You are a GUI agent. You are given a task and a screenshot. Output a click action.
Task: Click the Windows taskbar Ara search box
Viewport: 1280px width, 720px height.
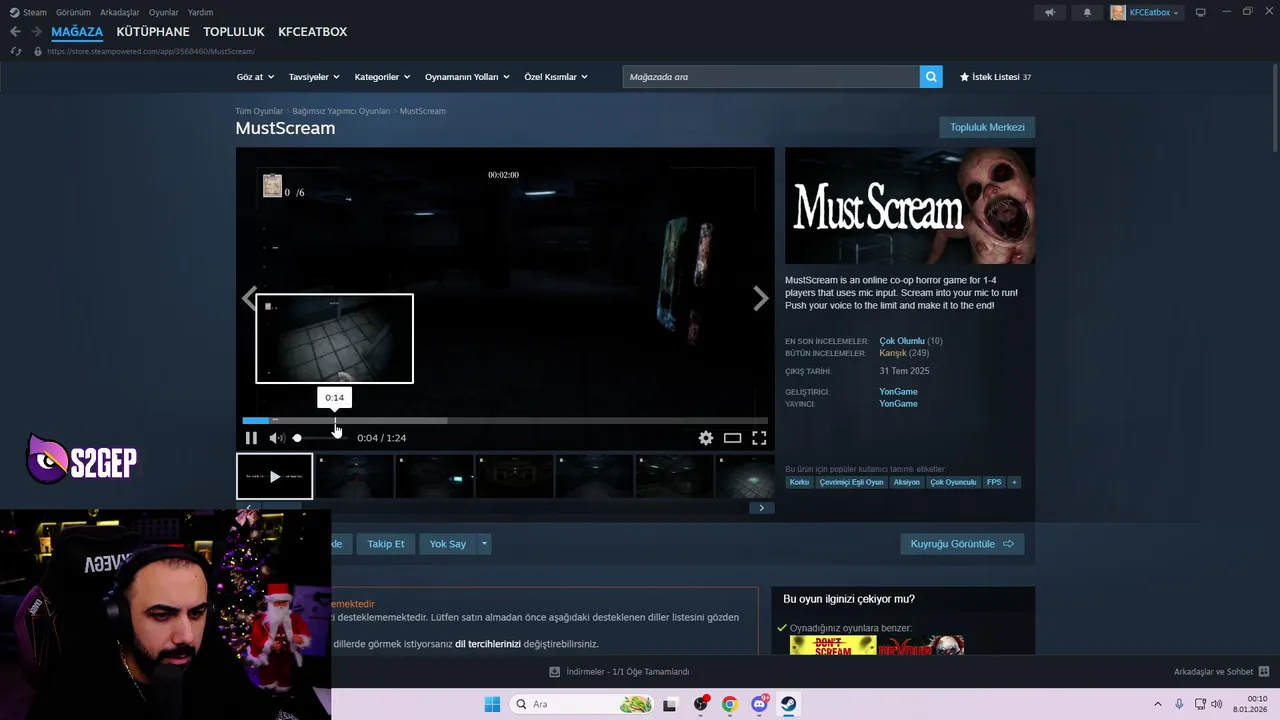583,704
